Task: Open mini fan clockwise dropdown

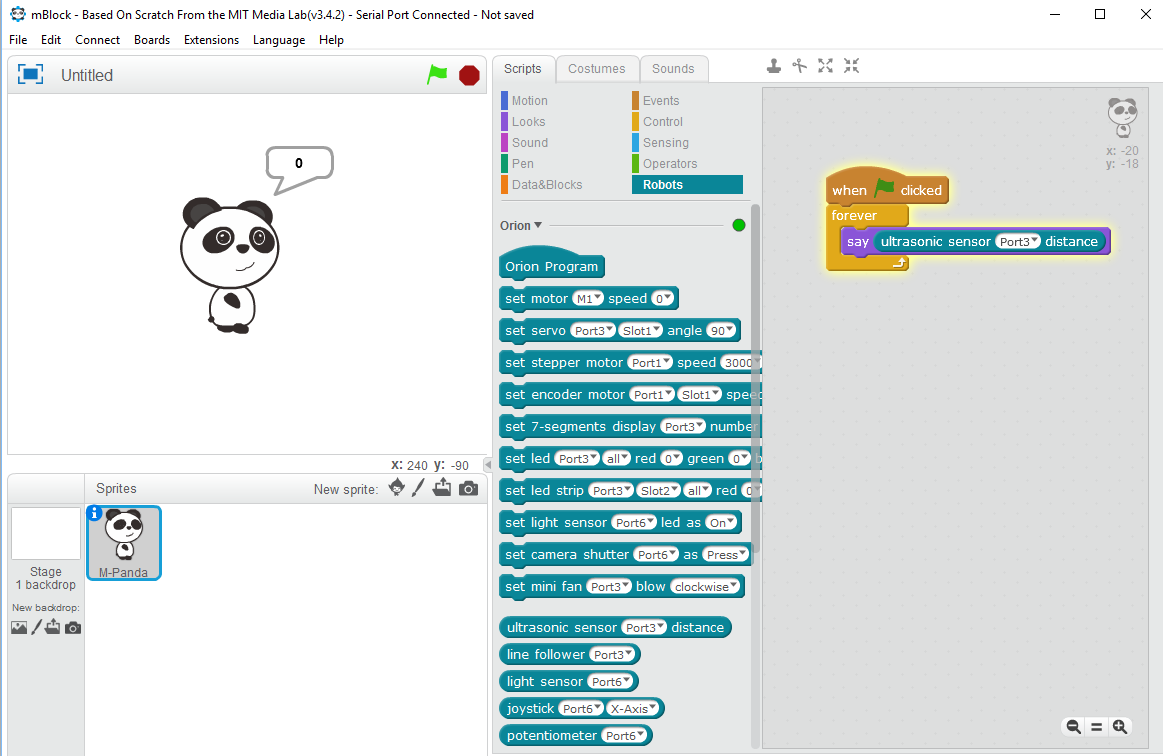Action: [x=705, y=587]
